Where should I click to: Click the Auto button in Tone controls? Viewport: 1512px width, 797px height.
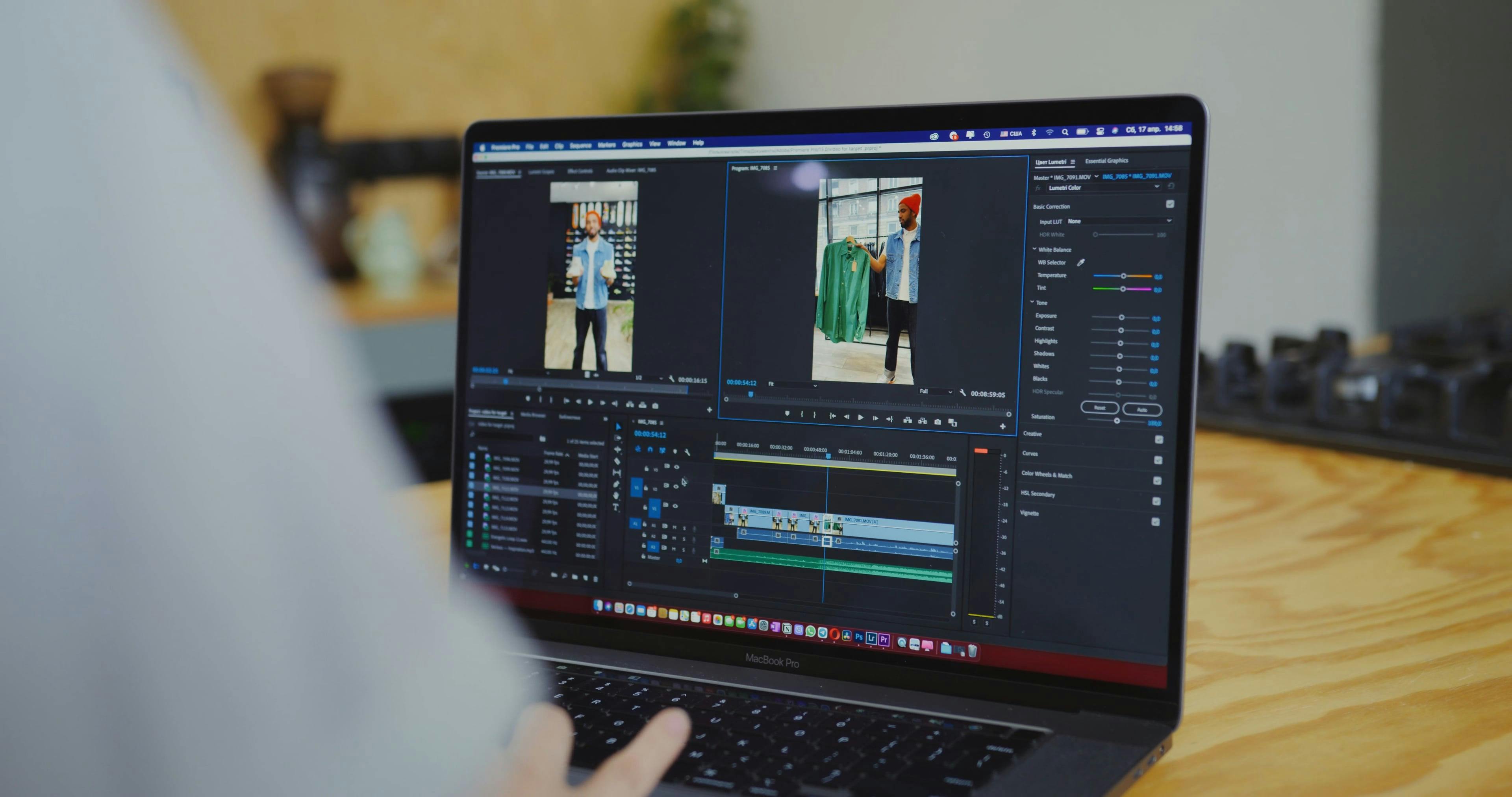1143,410
